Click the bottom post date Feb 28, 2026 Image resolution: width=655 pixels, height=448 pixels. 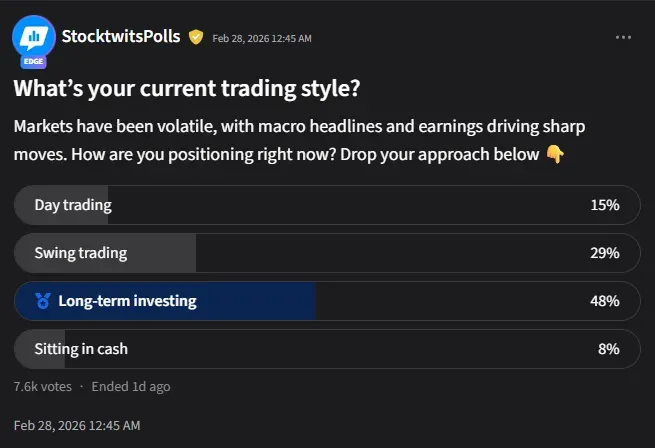(x=77, y=425)
